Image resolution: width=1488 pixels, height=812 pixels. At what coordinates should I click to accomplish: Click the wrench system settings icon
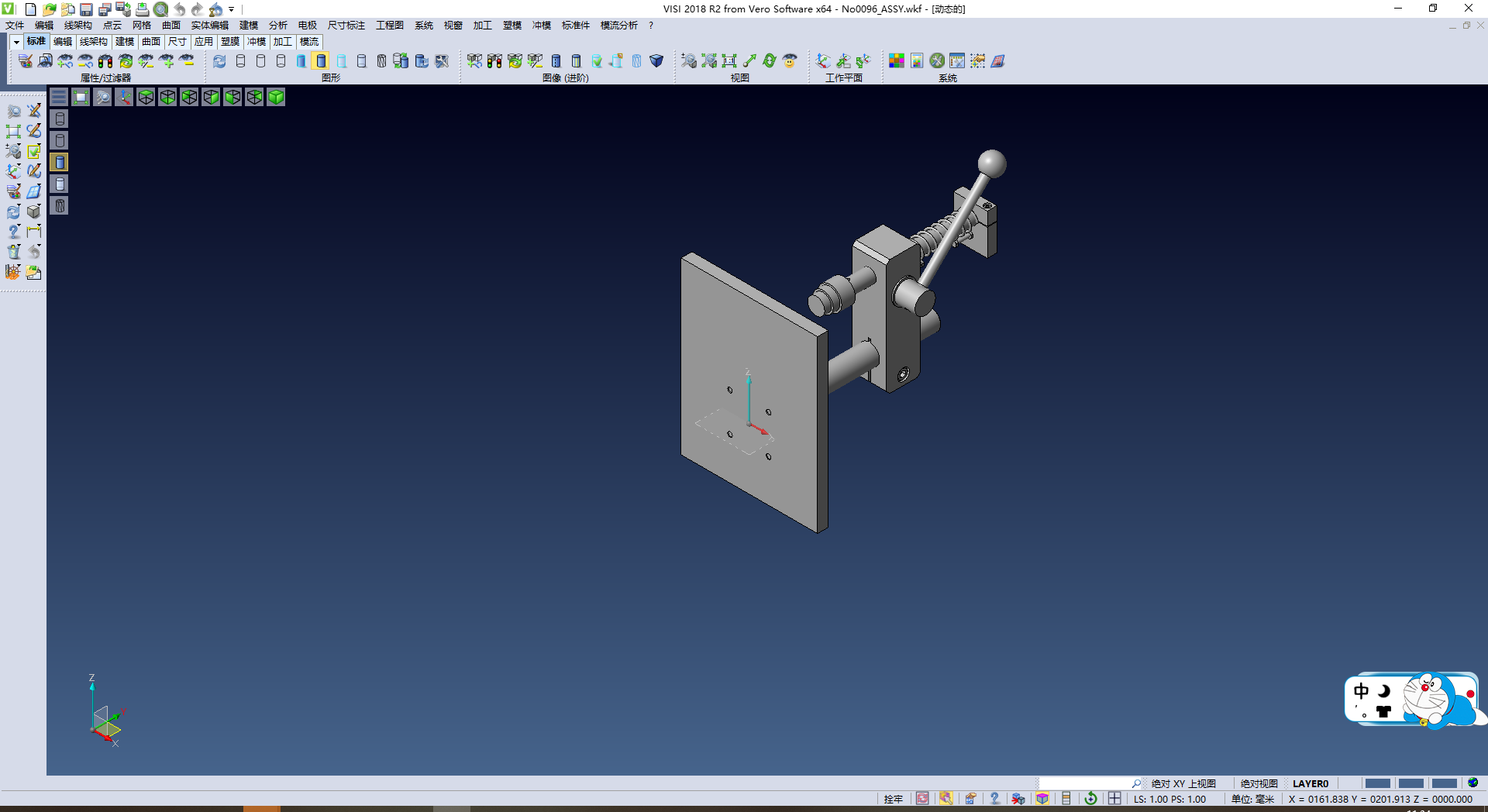tap(937, 61)
